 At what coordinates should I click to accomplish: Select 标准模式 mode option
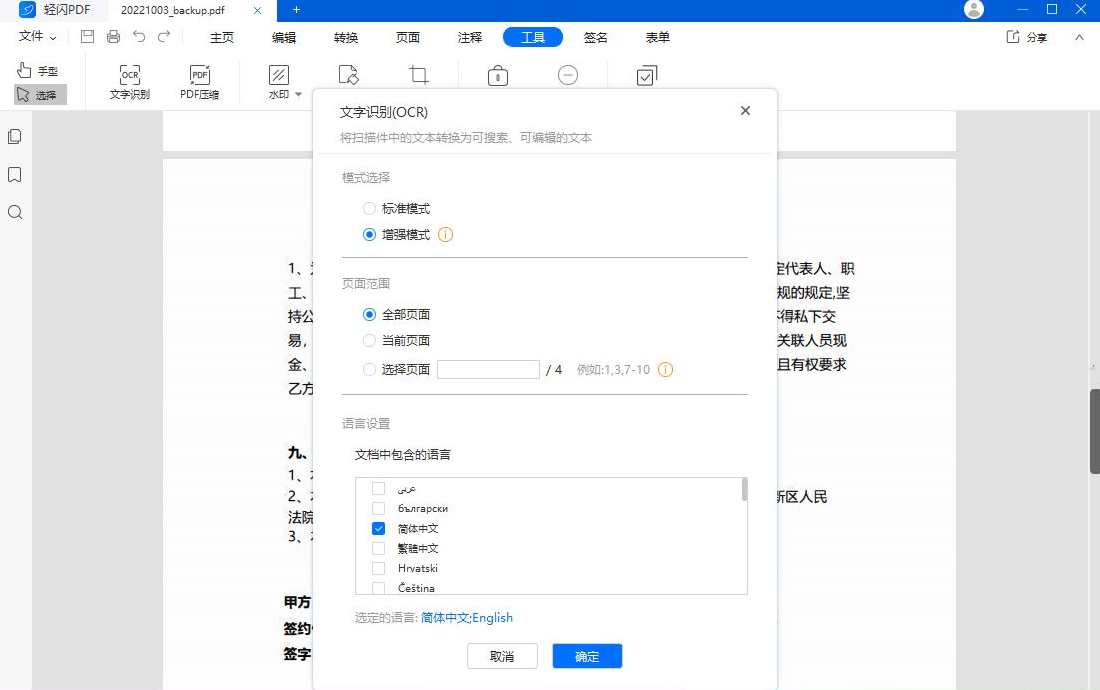369,208
